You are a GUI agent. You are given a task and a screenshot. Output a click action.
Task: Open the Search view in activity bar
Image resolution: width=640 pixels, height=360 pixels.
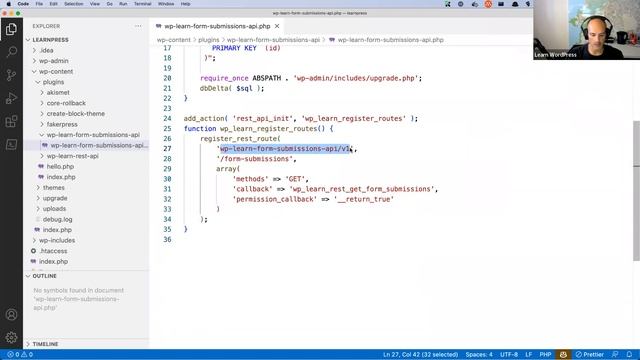pos(11,52)
